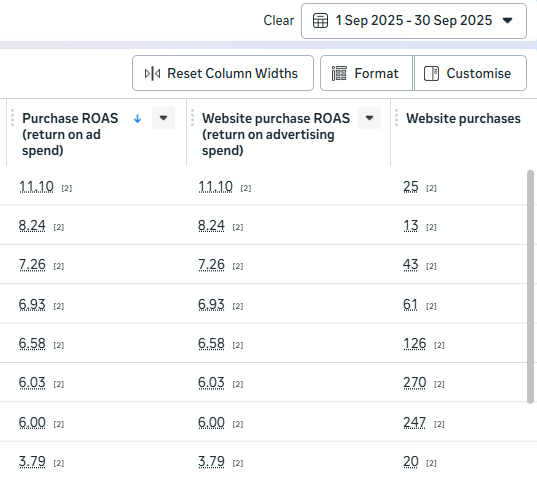Open Website purchase ROAS column dropdown menu
The width and height of the screenshot is (537, 477).
pyautogui.click(x=369, y=118)
